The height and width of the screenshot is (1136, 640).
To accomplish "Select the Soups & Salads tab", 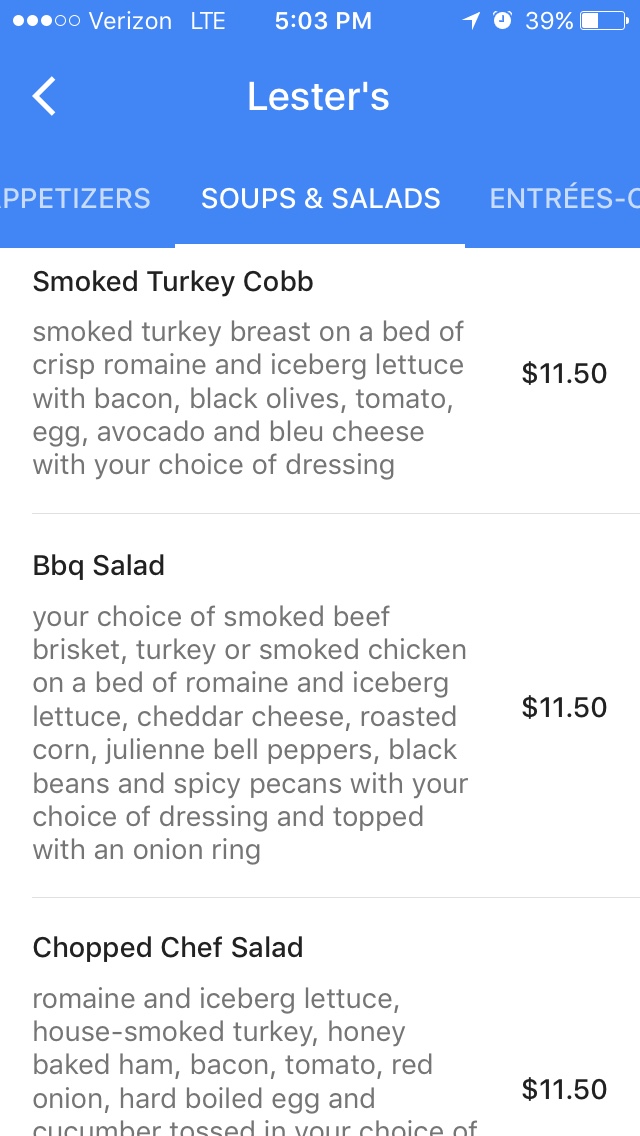I will click(x=320, y=198).
